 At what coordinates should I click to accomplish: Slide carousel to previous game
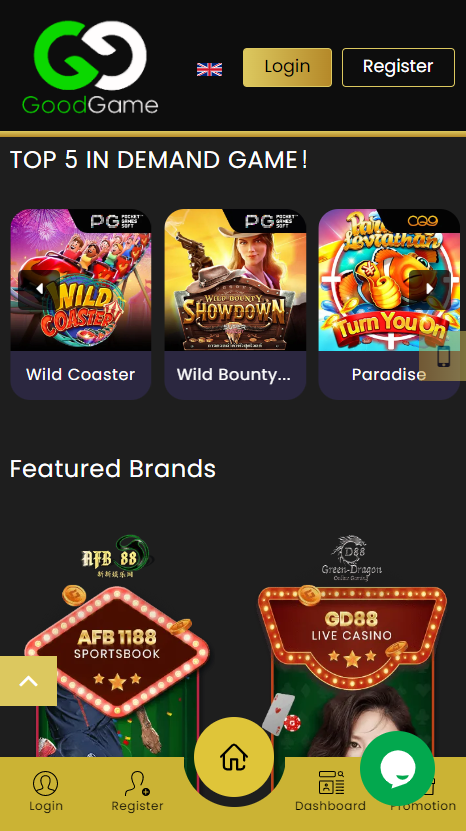coord(39,290)
